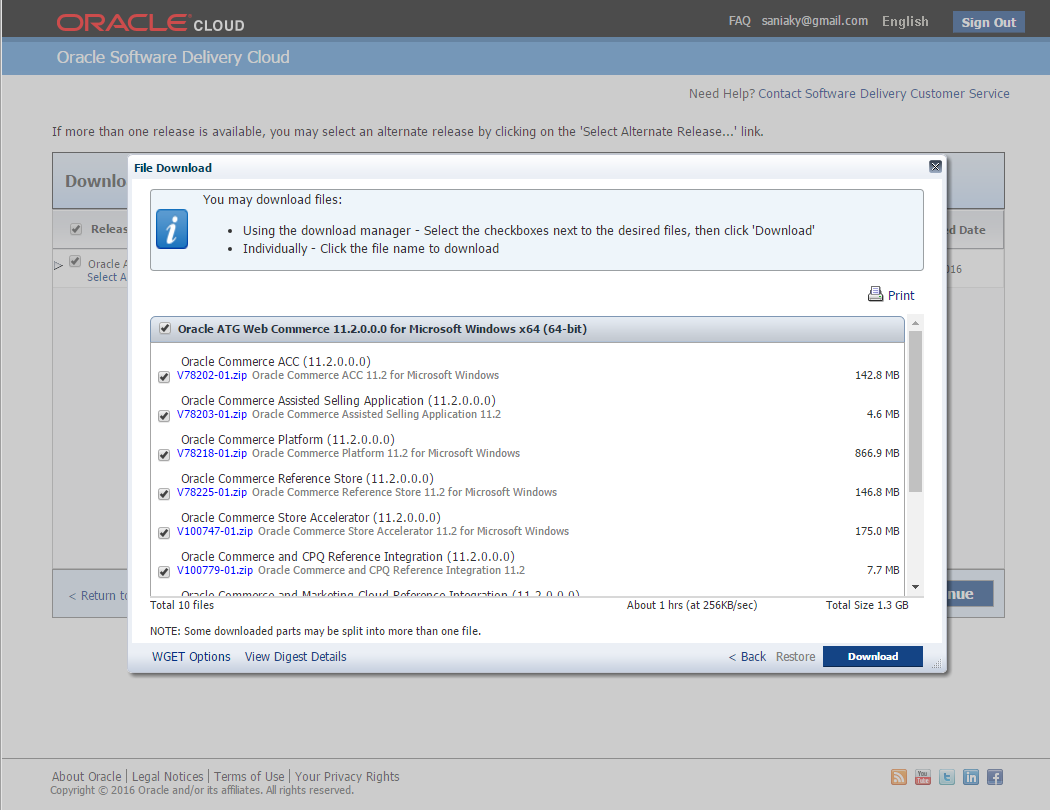The height and width of the screenshot is (810, 1050).
Task: Click the Return link in background page
Action: (x=98, y=595)
